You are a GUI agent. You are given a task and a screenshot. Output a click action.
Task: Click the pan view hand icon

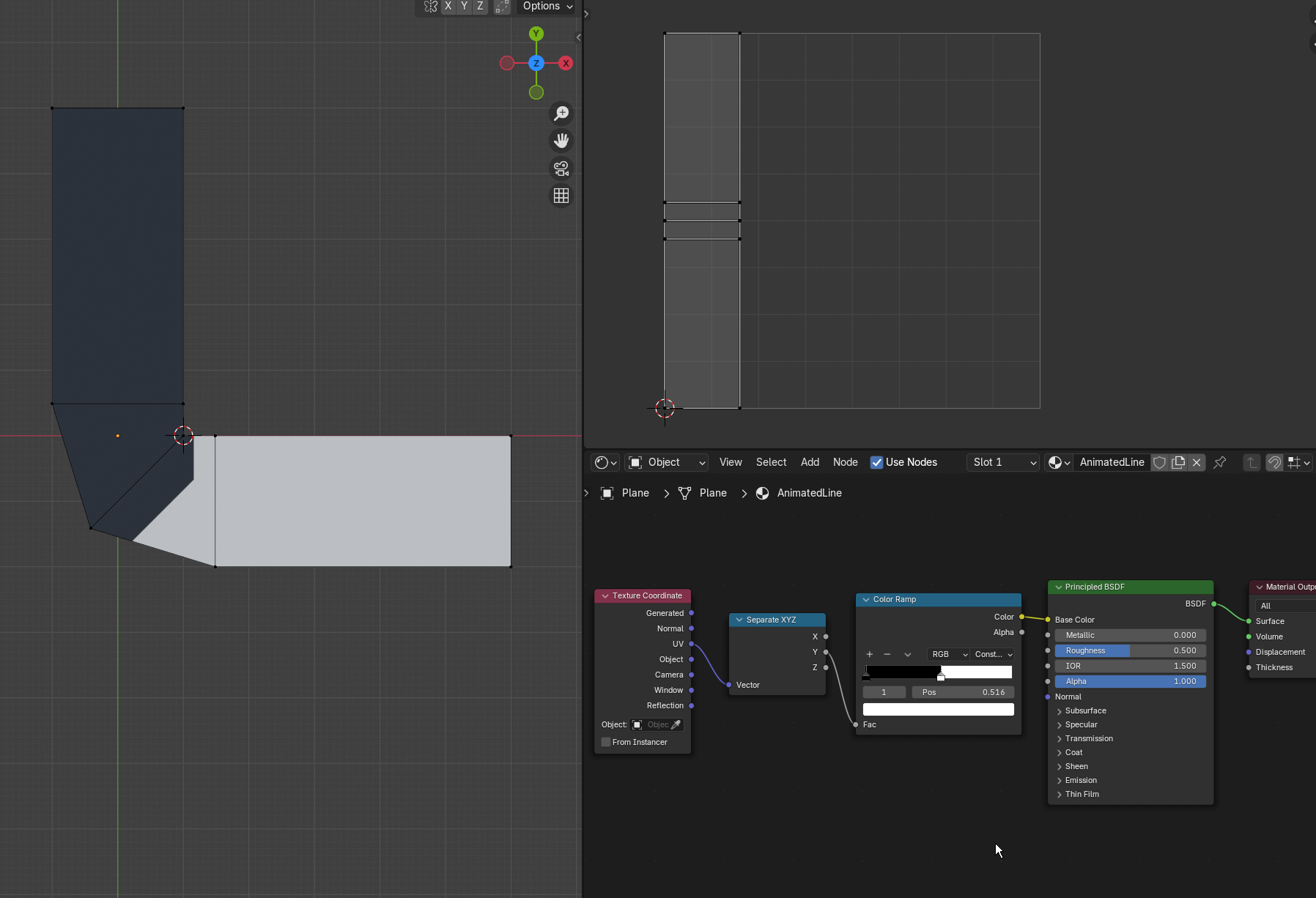coord(561,141)
